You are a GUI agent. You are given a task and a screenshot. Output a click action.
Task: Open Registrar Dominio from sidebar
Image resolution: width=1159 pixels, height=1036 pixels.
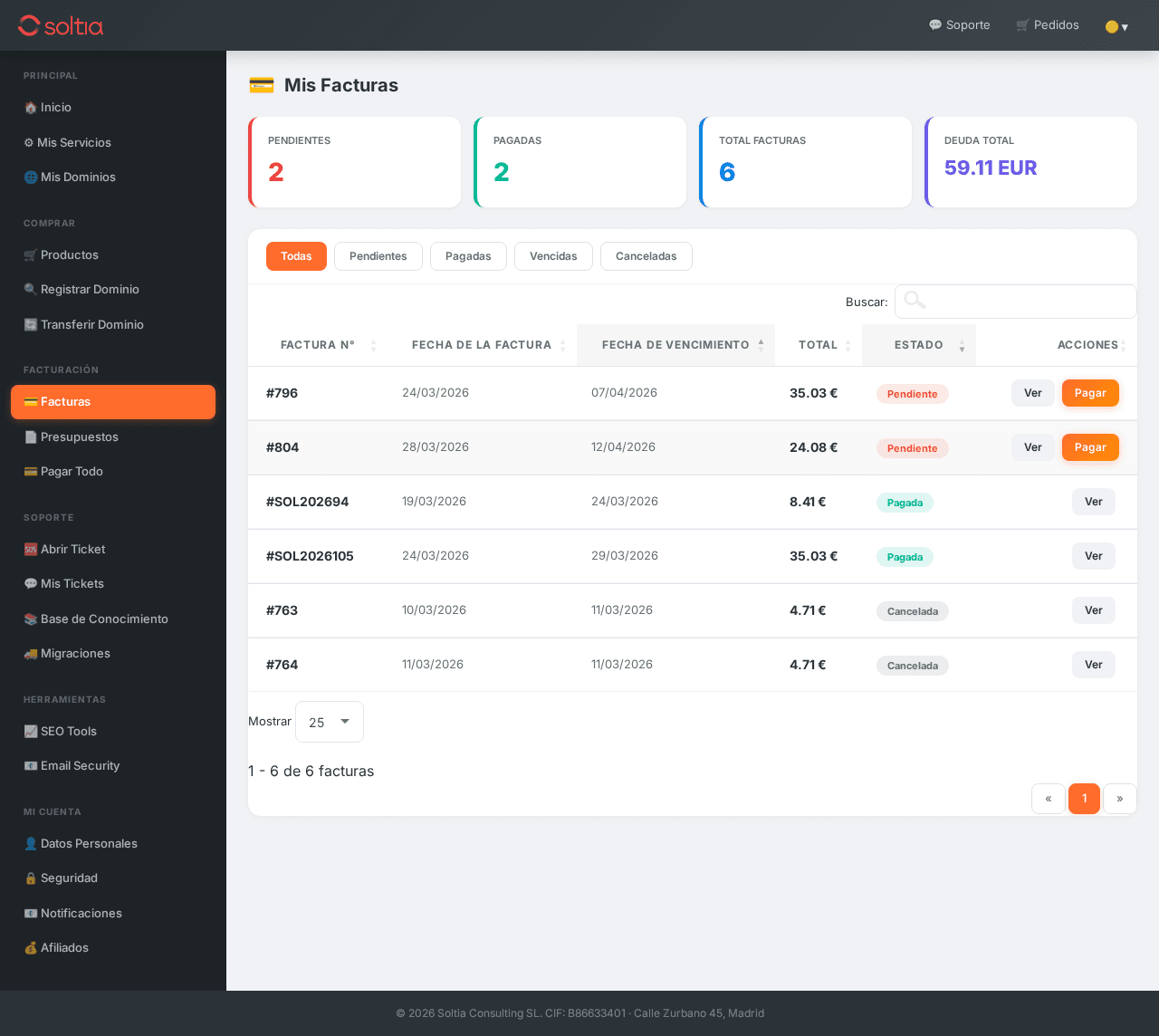(x=90, y=289)
